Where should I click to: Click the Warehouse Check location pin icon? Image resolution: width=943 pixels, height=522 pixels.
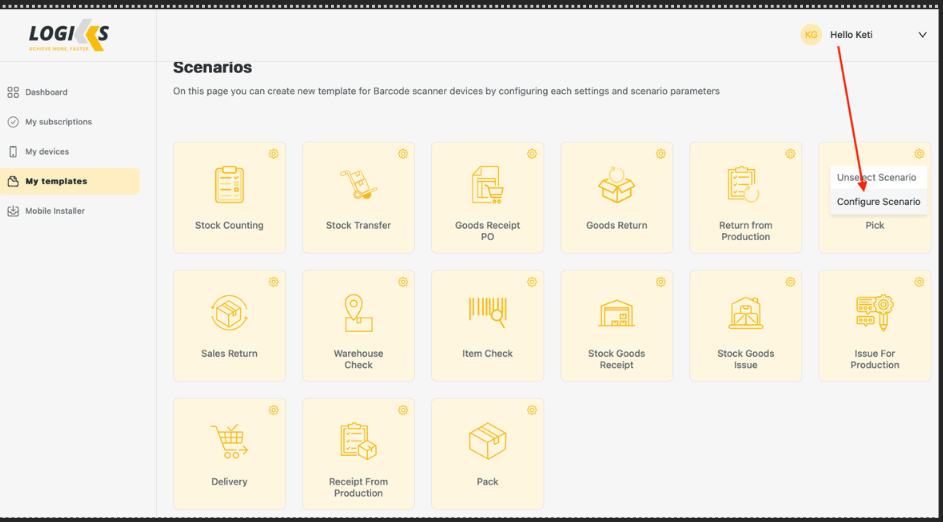(358, 313)
